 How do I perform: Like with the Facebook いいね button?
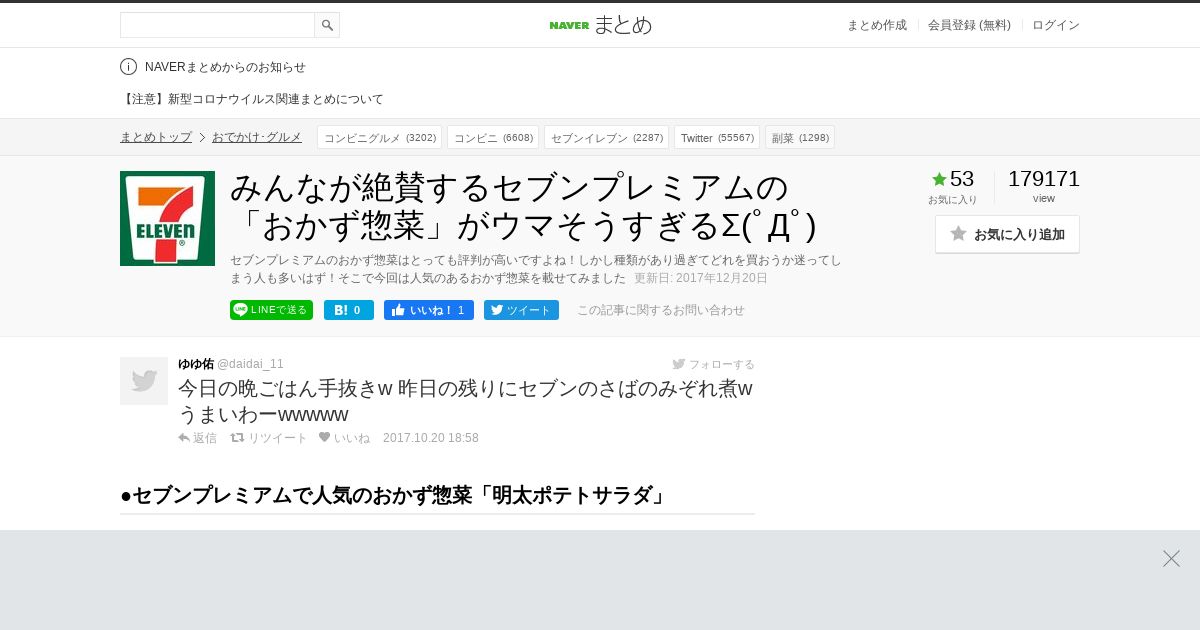click(429, 310)
